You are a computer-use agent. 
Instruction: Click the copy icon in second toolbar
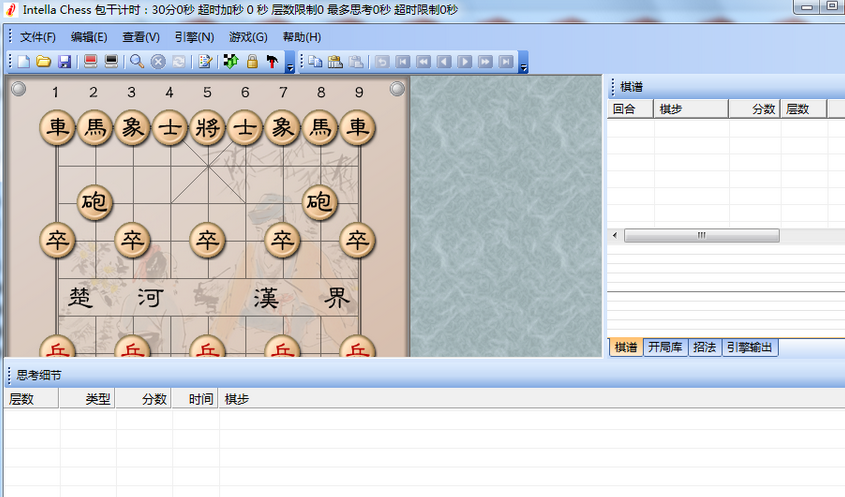pyautogui.click(x=315, y=62)
